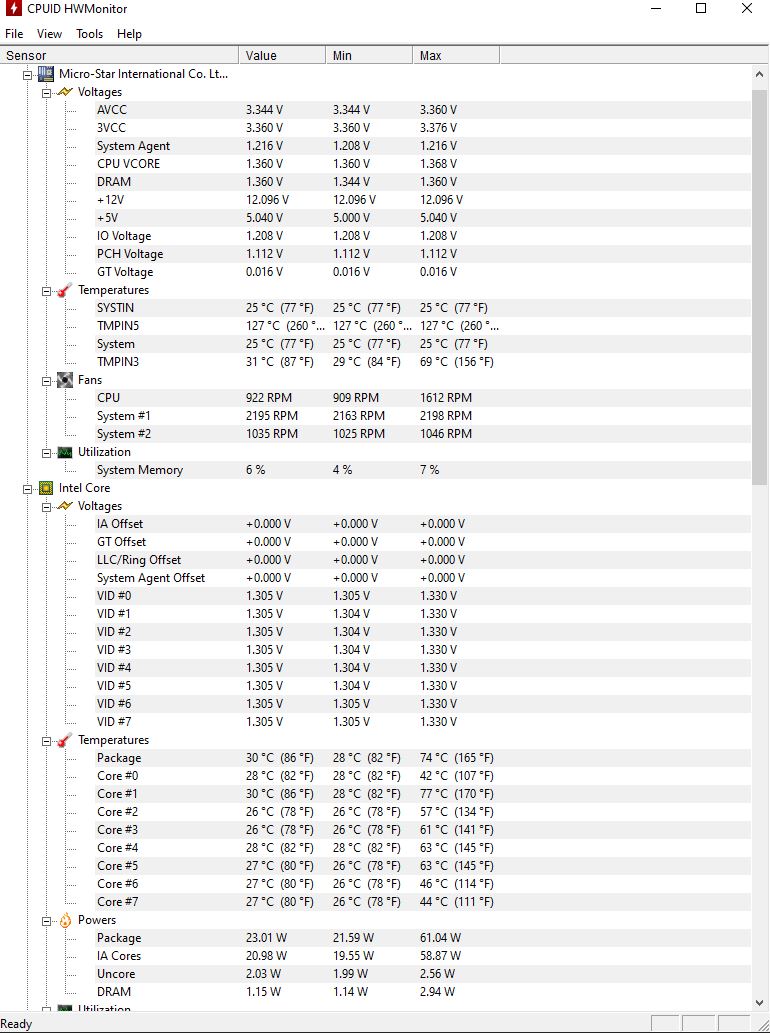Screen dimensions: 770x1033
Task: Open the File menu
Action: (x=14, y=33)
